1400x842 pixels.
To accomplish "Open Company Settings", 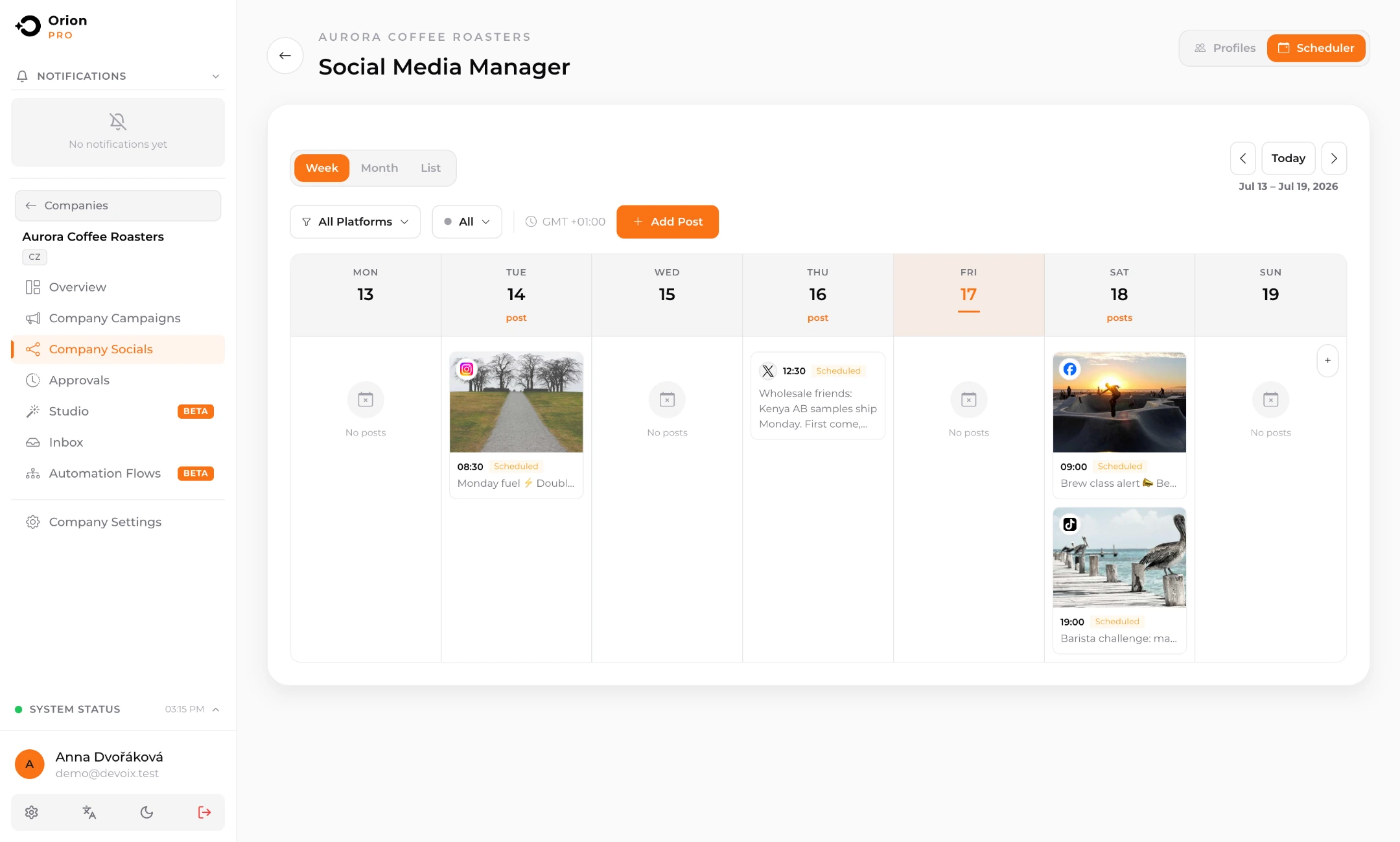I will click(118, 522).
